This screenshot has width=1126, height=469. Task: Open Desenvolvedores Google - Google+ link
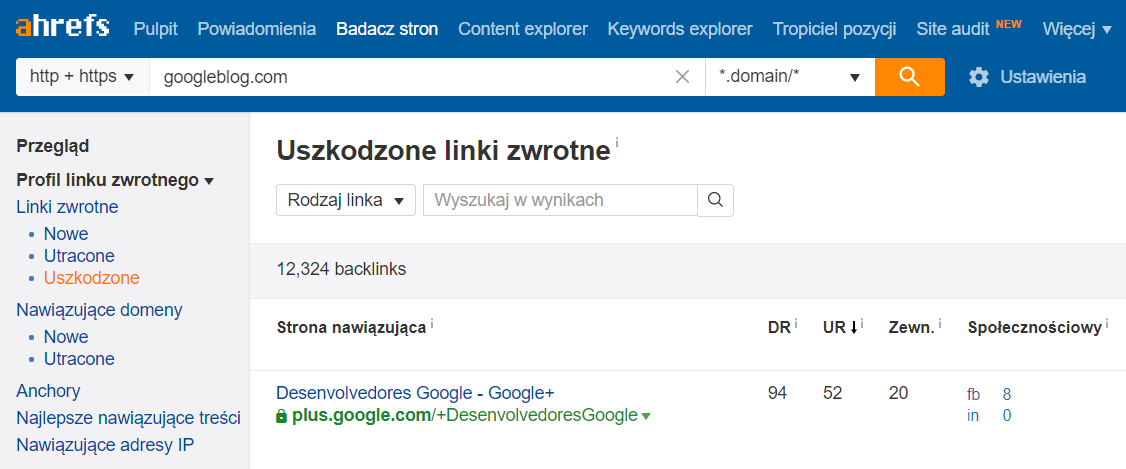(415, 393)
